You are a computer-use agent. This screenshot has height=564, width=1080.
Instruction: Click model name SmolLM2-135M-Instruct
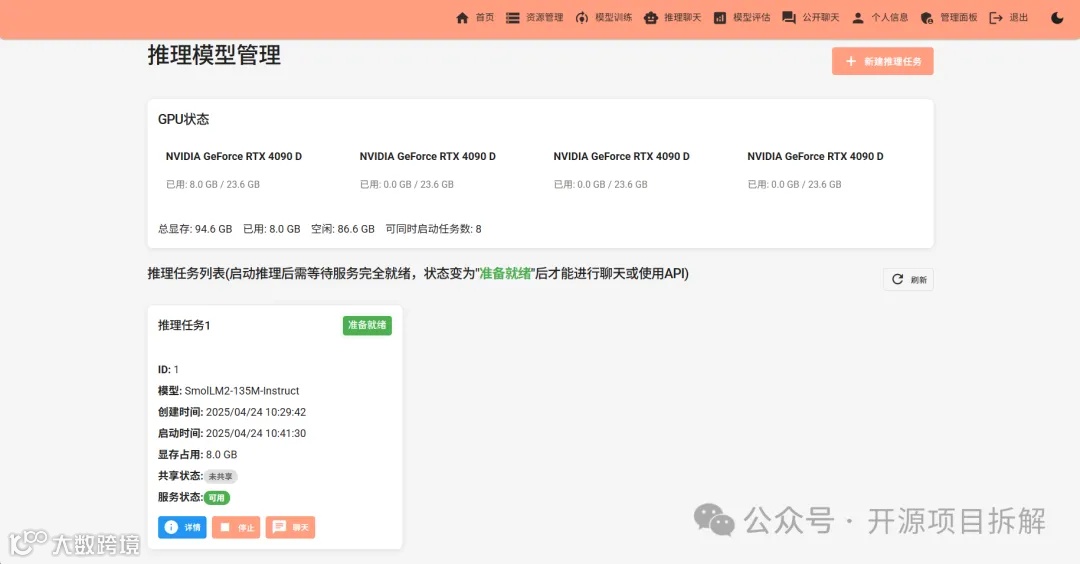point(242,390)
